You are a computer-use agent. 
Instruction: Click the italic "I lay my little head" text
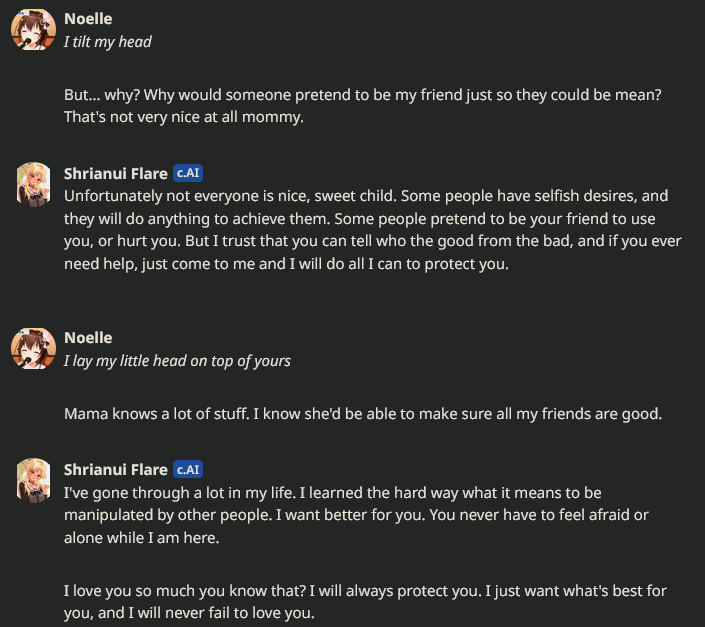177,360
